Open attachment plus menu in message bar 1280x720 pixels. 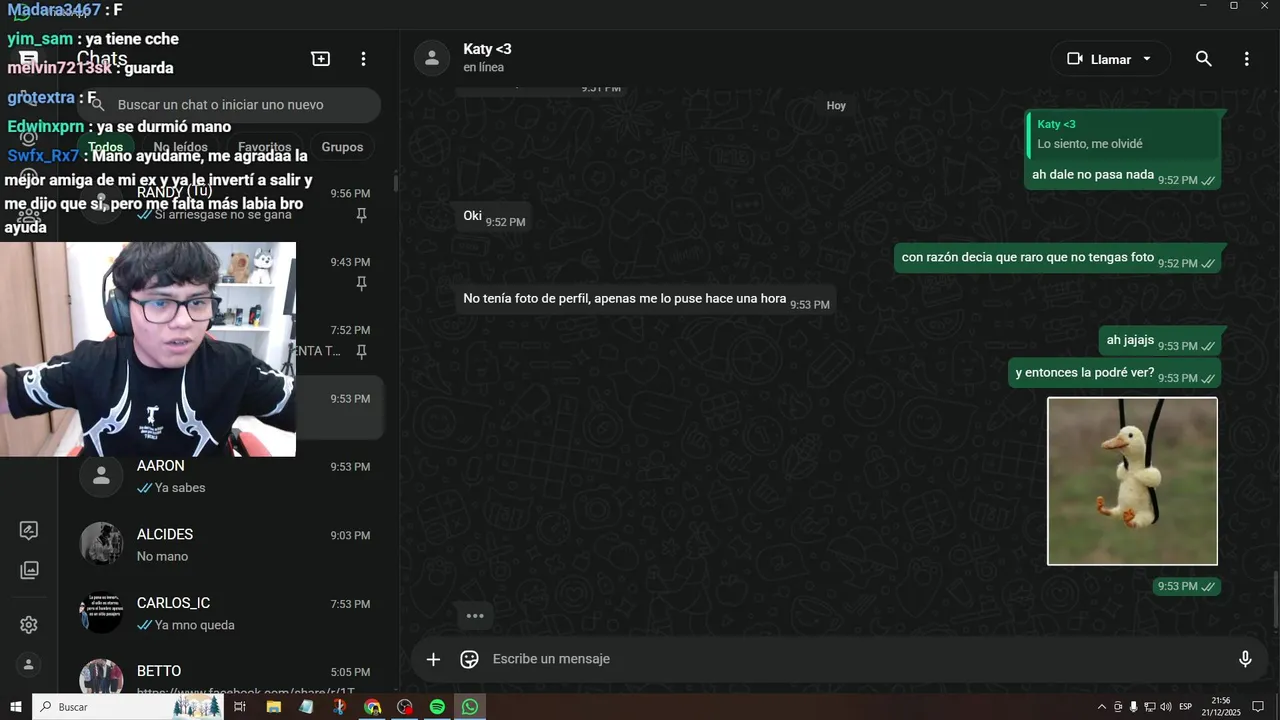tap(433, 659)
